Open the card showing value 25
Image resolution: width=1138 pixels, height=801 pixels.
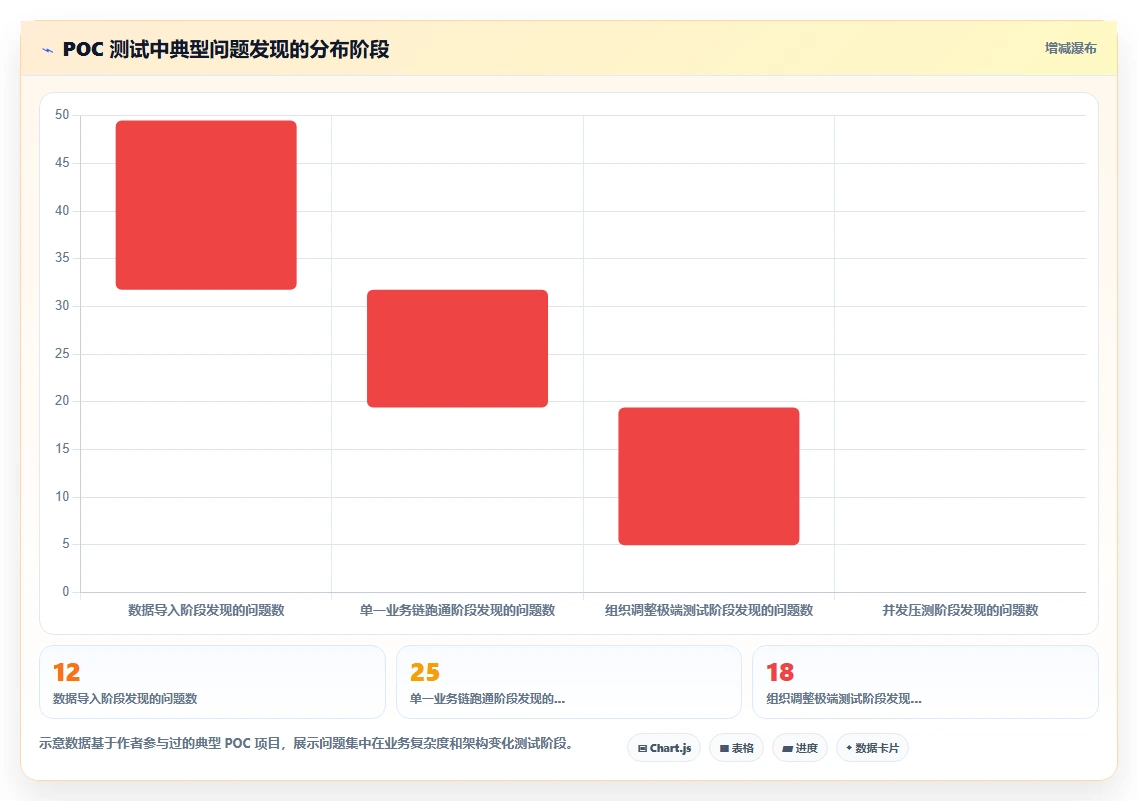point(569,682)
